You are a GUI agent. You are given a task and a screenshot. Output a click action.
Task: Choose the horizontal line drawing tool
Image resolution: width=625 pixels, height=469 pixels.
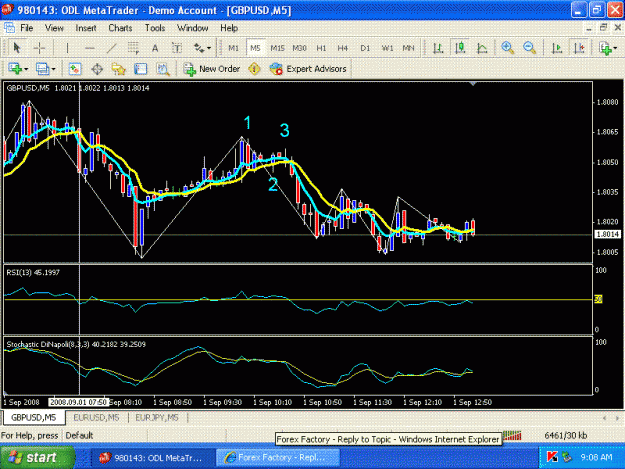(x=90, y=48)
